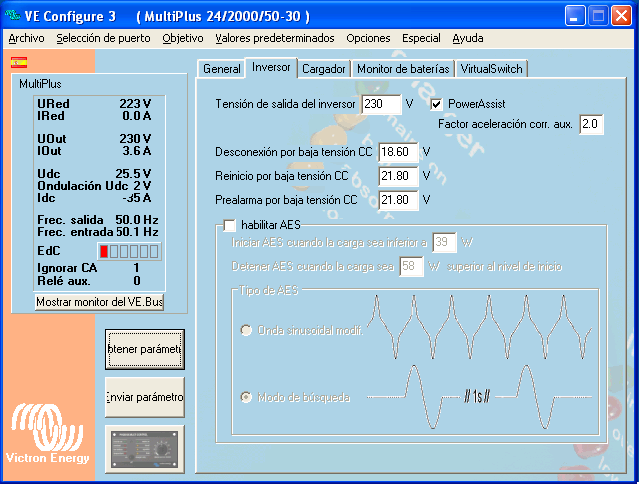Open the Valores predeterminados menu
The image size is (639, 484).
pyautogui.click(x=275, y=38)
